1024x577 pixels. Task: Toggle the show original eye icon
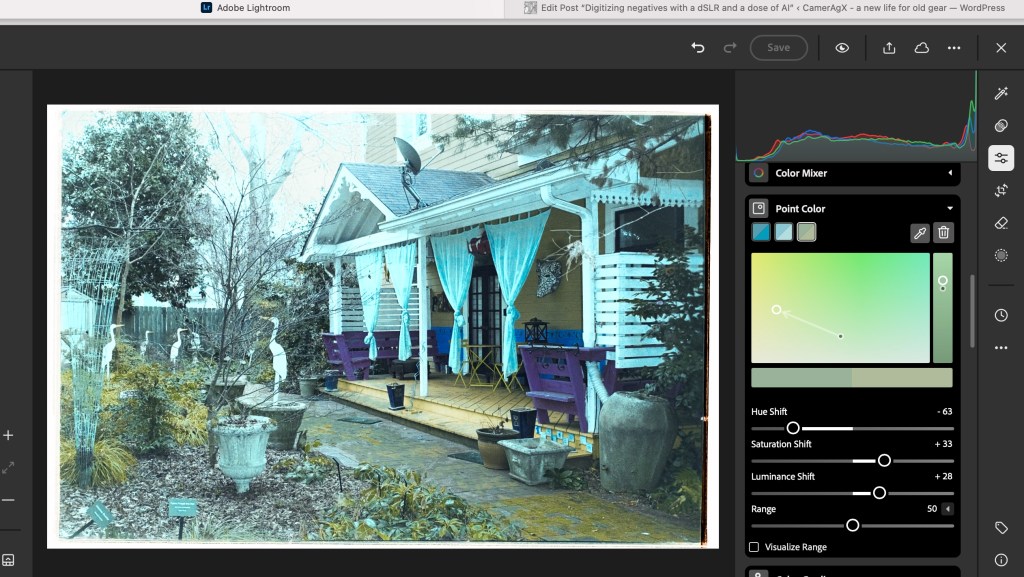coord(842,48)
